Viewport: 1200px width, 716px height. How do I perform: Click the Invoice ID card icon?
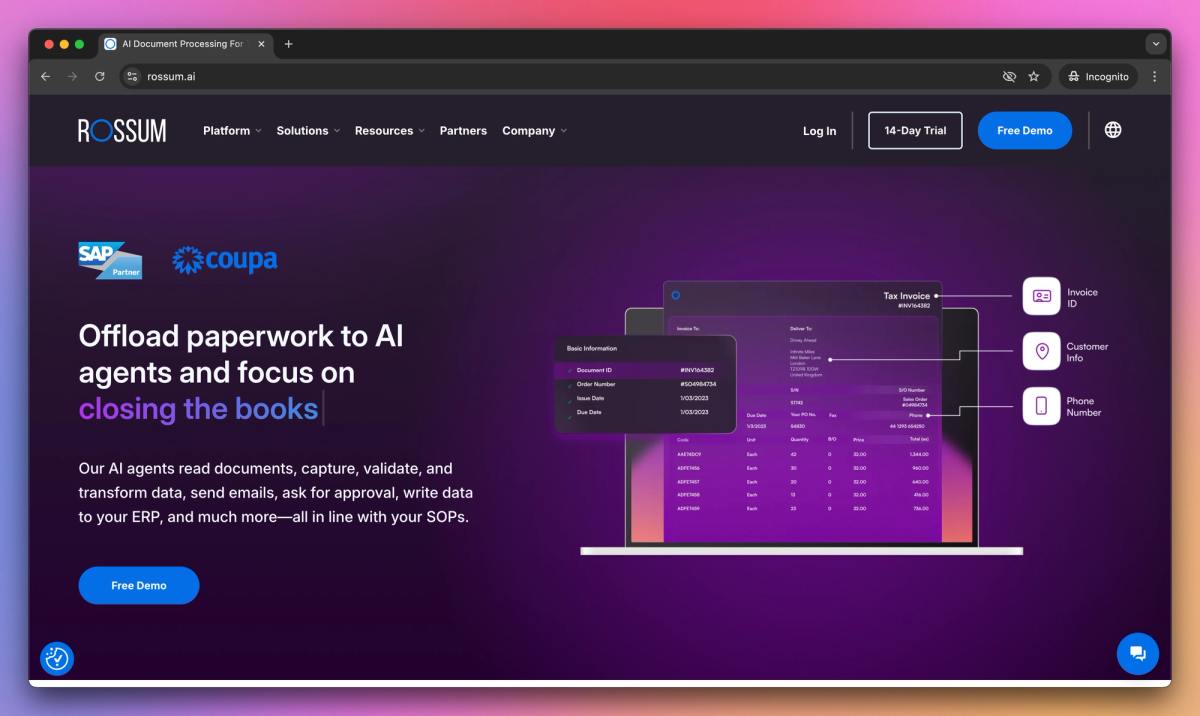click(1041, 296)
